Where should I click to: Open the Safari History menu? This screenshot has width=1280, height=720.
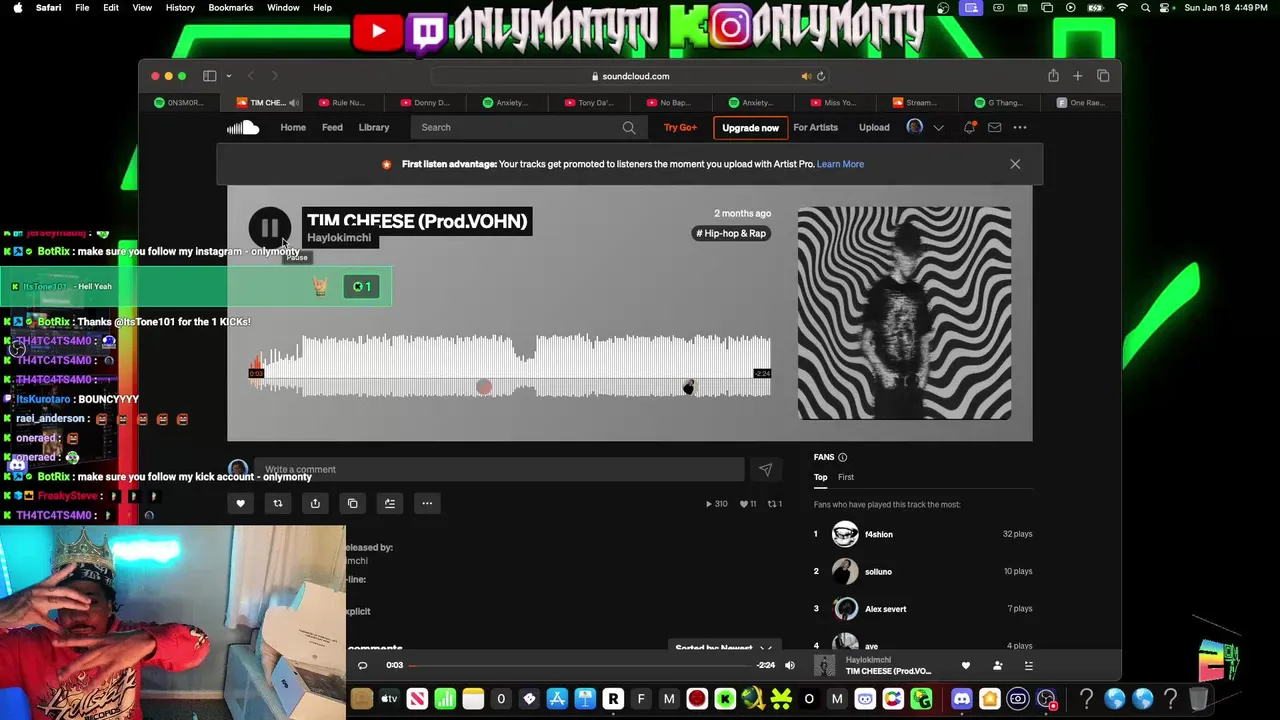pos(180,7)
